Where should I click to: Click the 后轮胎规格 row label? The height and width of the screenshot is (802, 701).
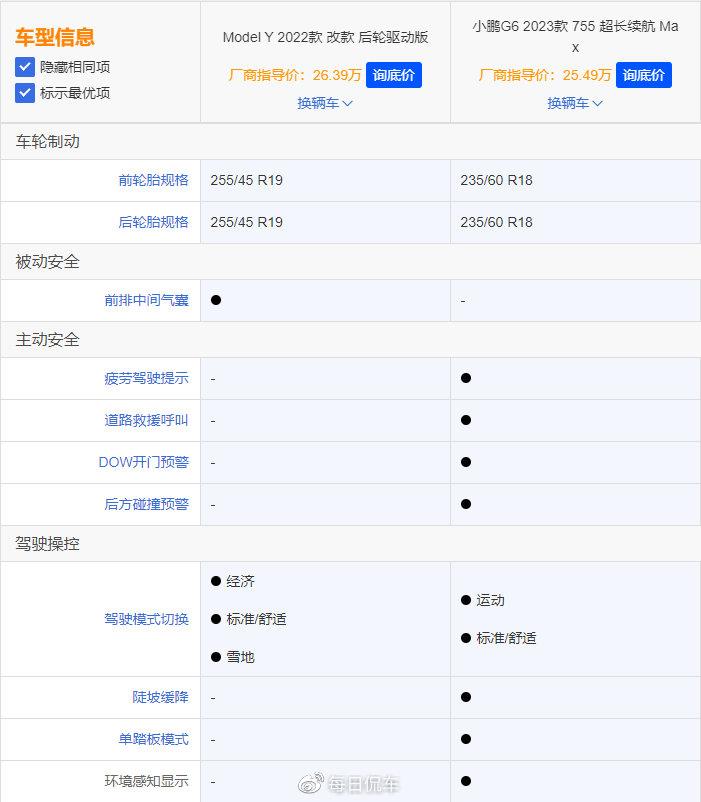[153, 222]
